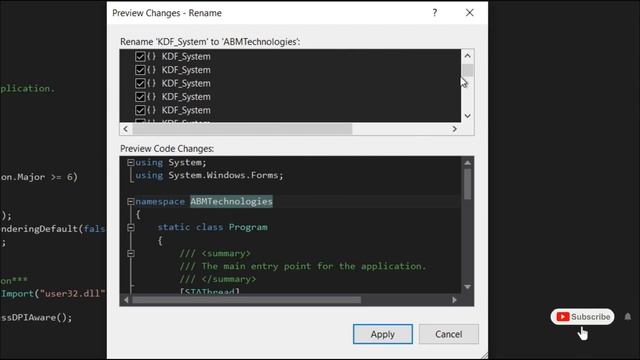Click rename list vertical scrollbar thumb
The image size is (640, 360).
[467, 70]
